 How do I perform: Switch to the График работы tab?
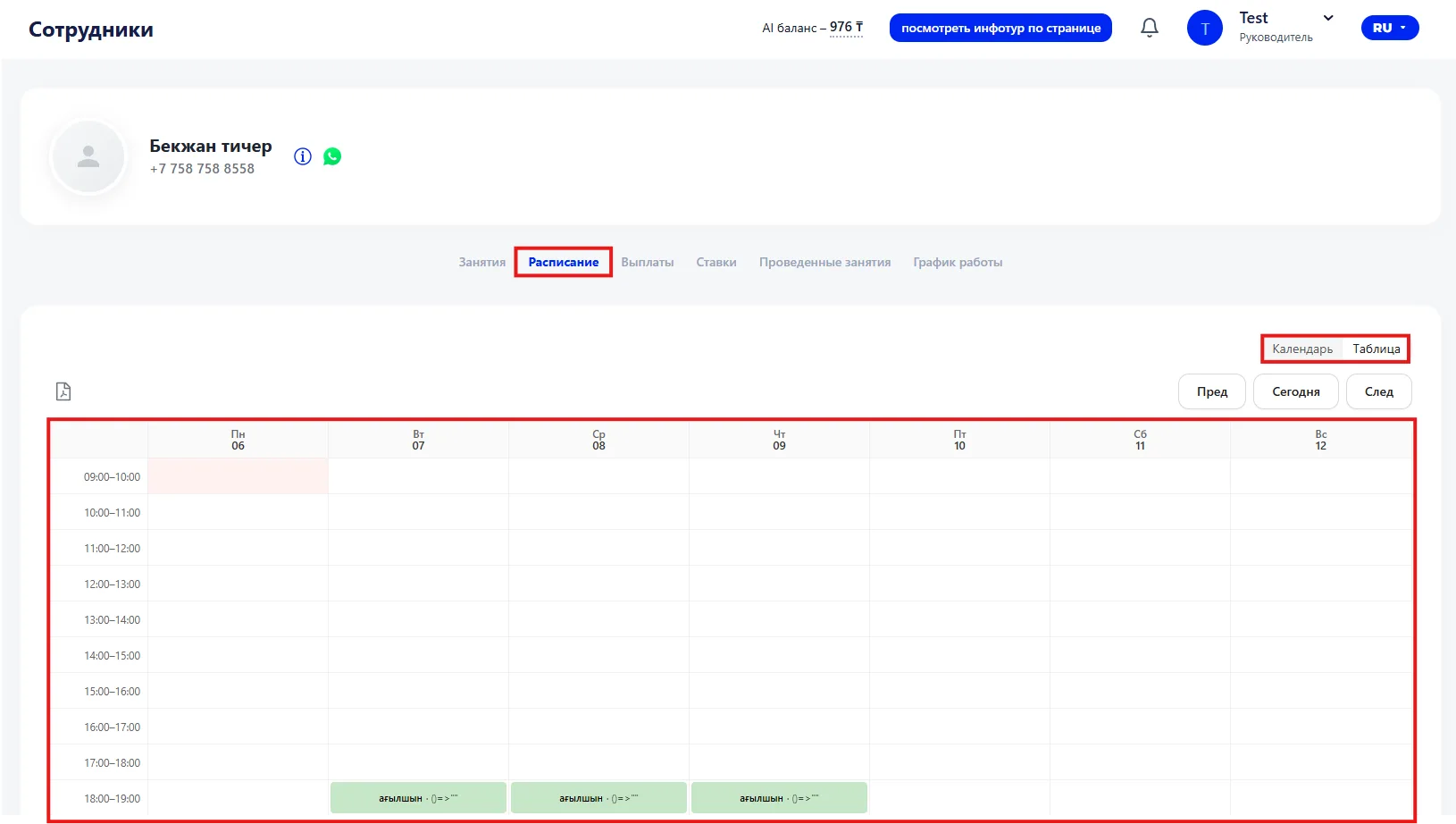point(958,262)
